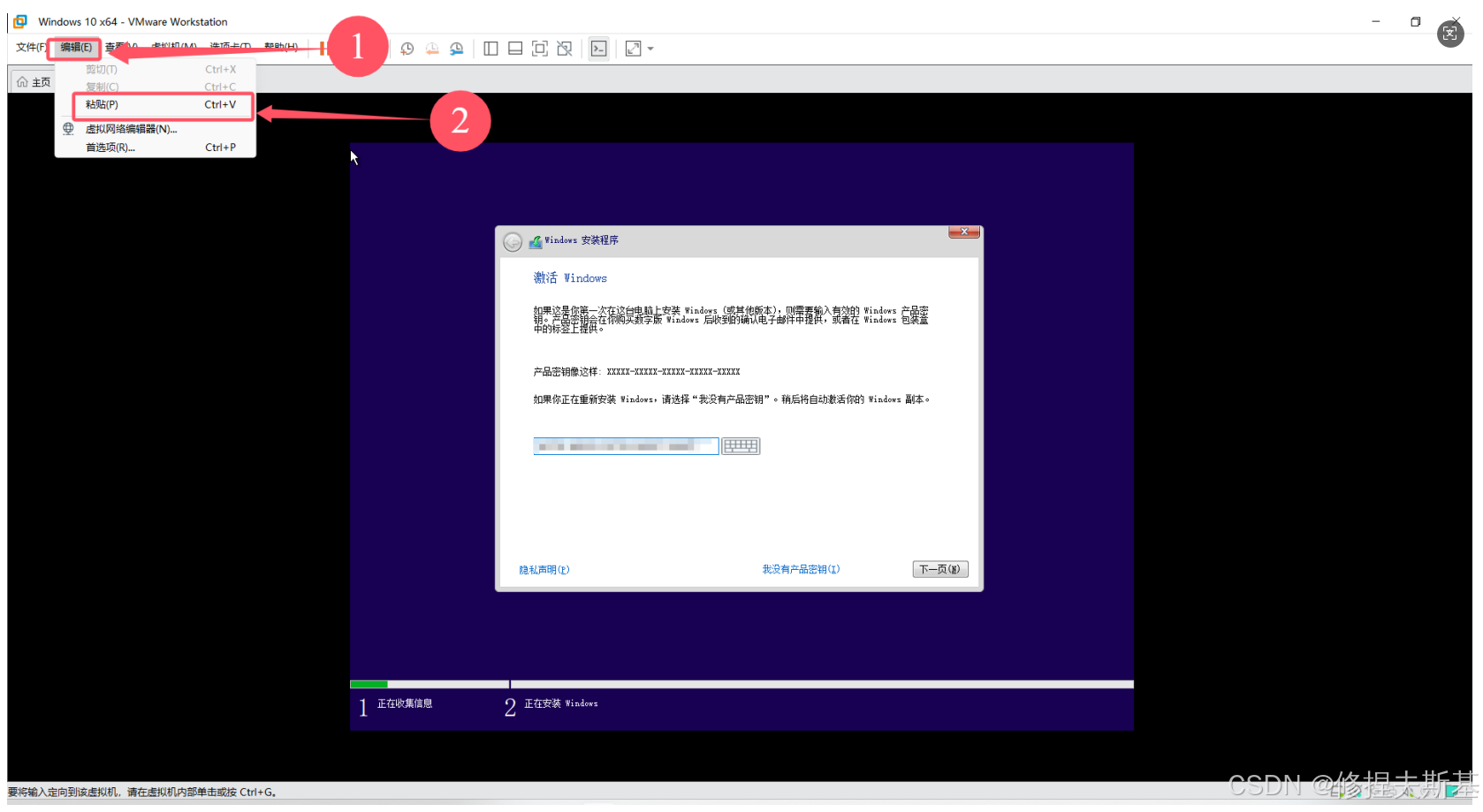Toggle the library sidebar panel visibility

[x=491, y=49]
